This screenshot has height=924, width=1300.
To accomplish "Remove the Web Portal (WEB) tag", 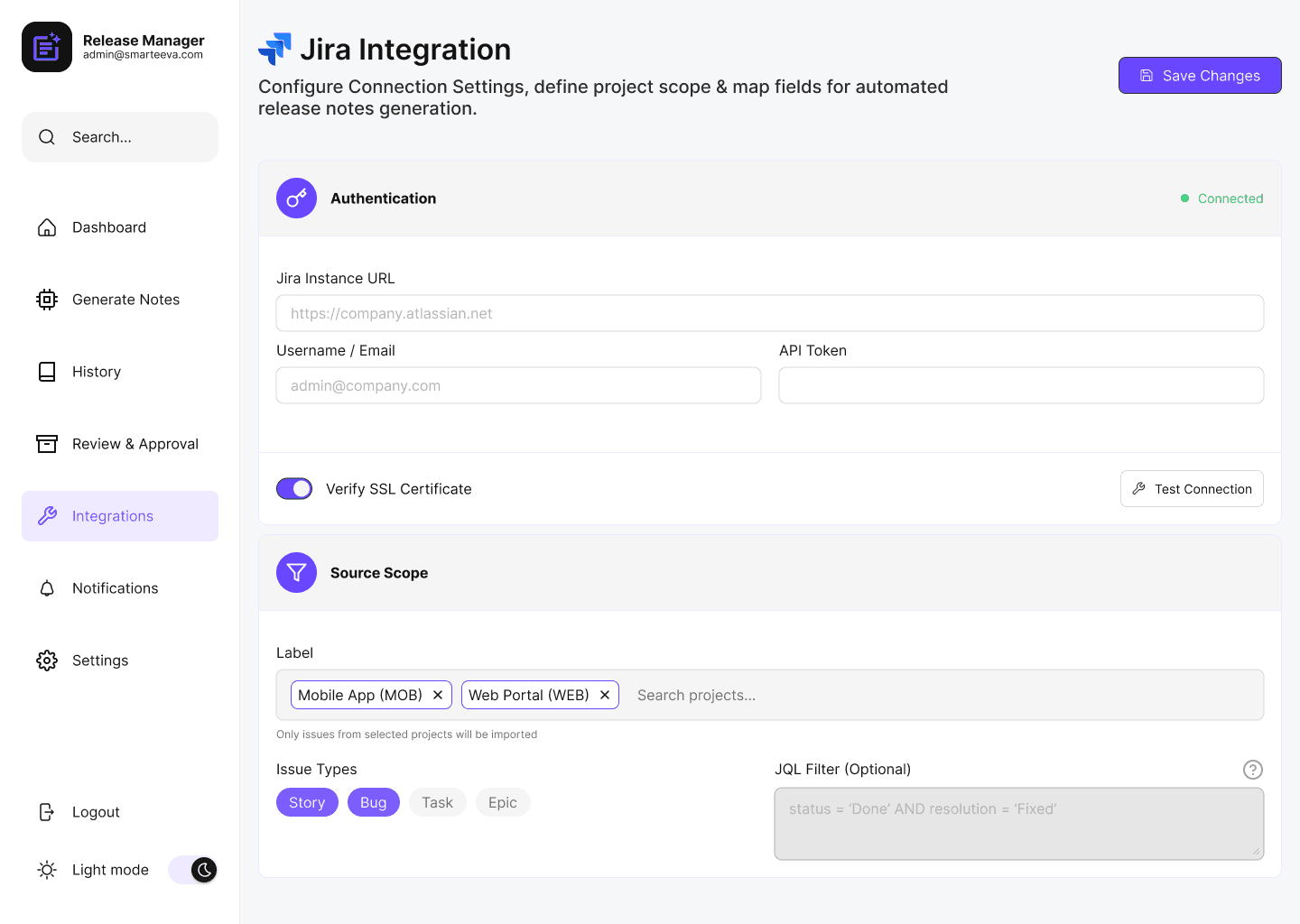I will 605,695.
